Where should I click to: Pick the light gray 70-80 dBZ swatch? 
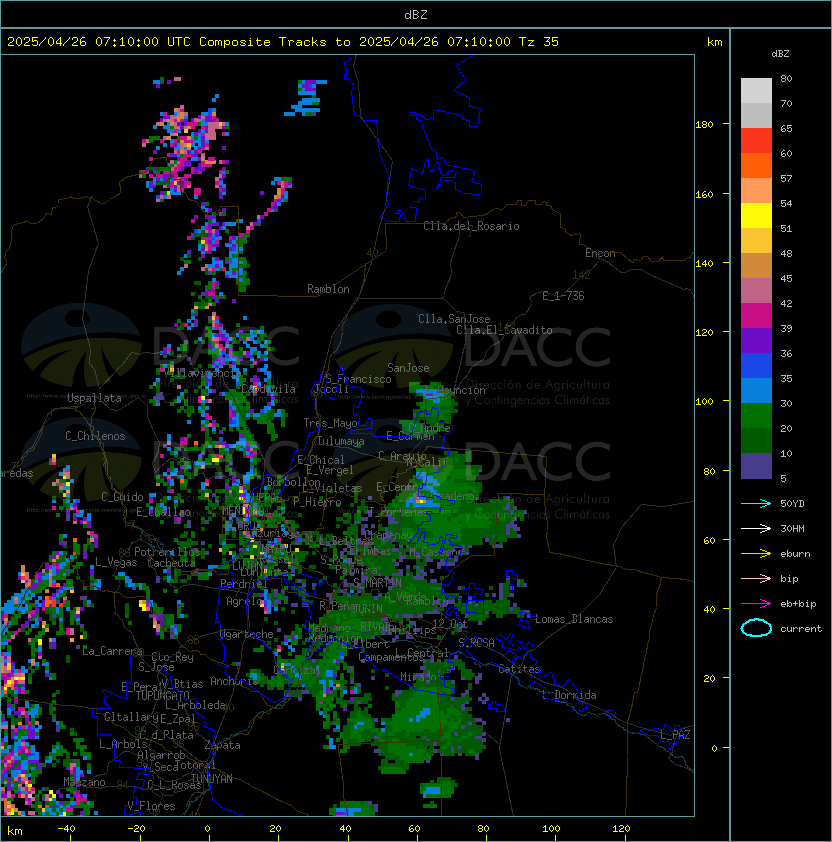(756, 90)
